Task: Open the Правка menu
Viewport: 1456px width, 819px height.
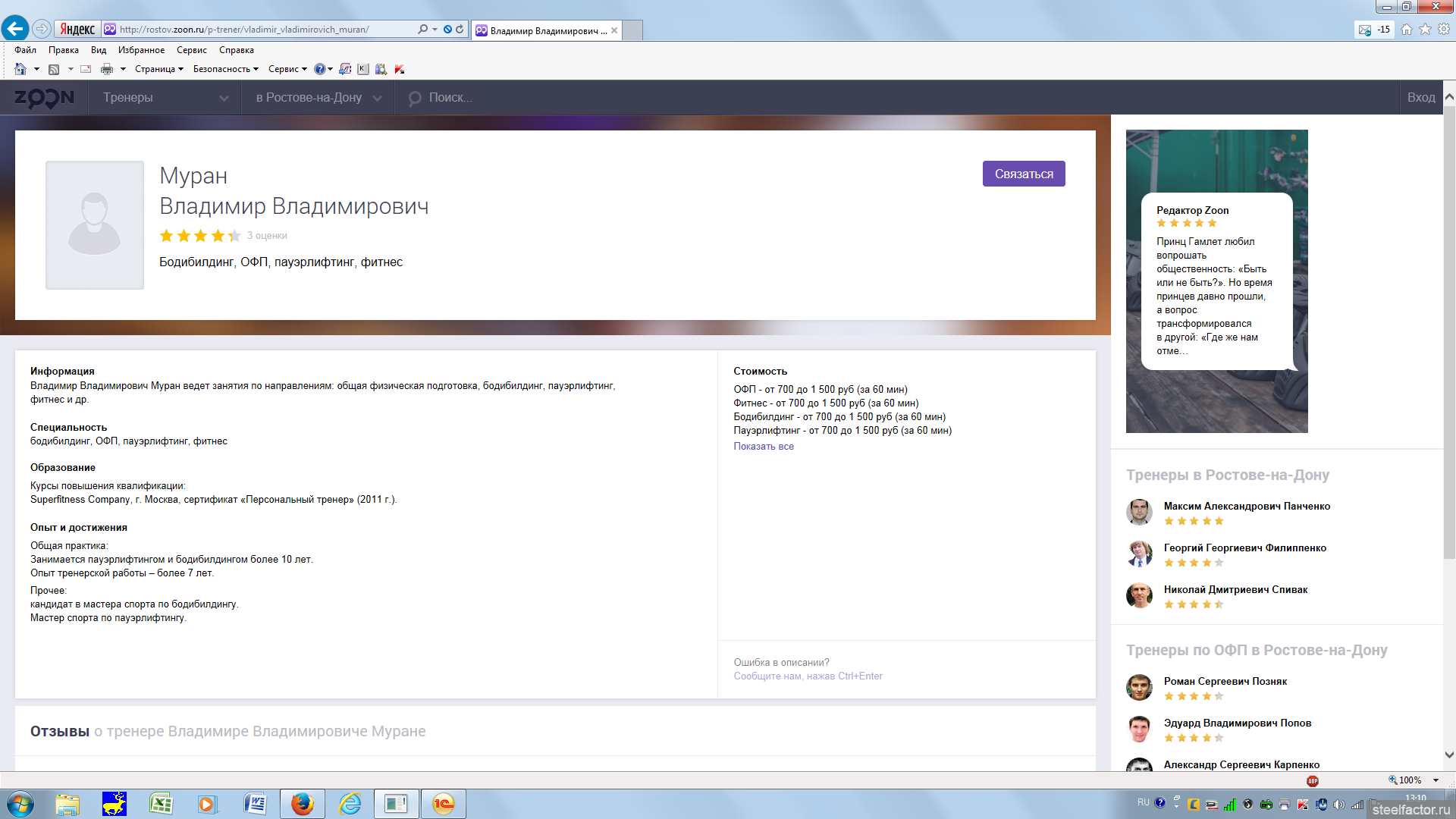Action: [64, 50]
